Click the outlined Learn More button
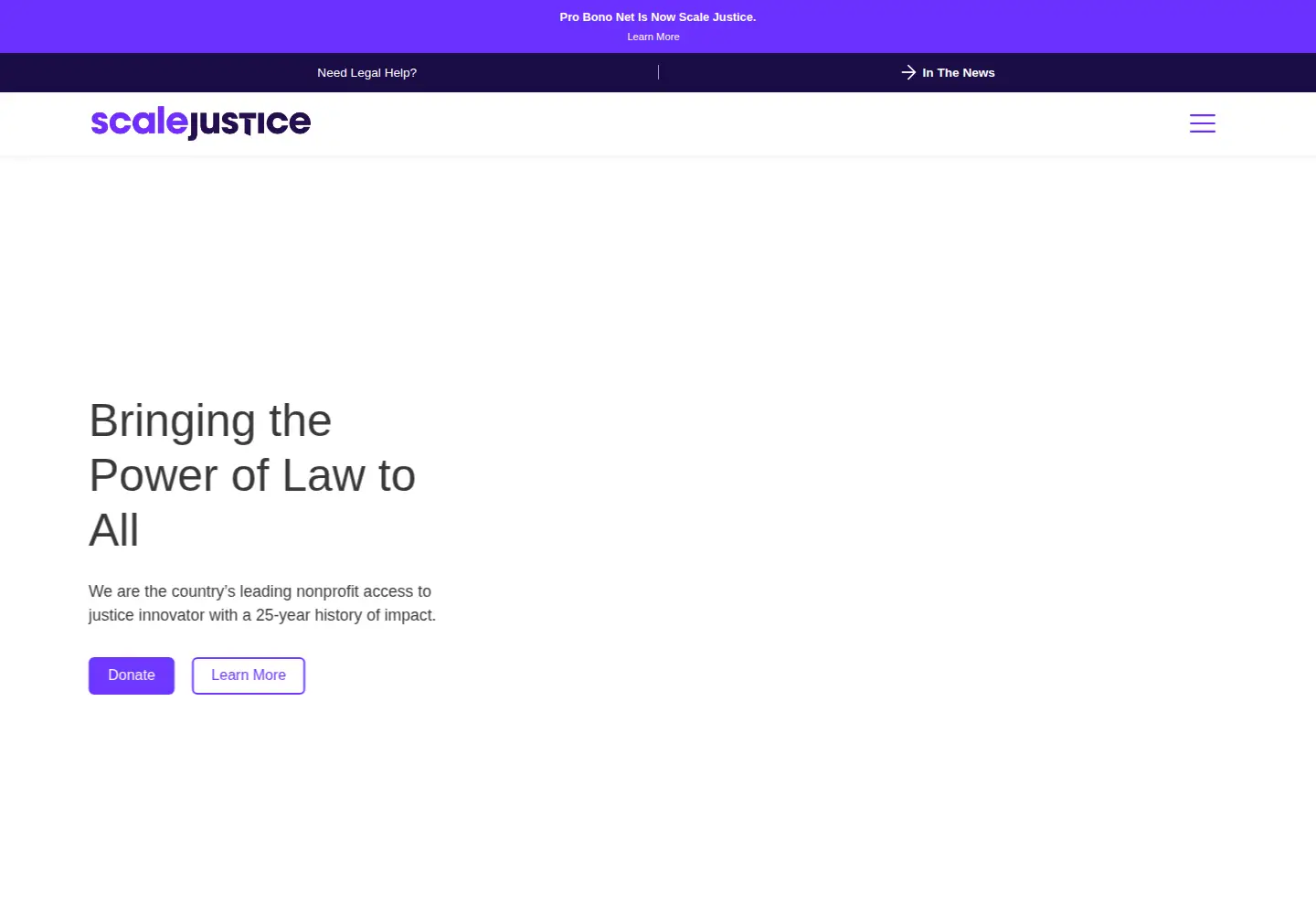The image size is (1316, 914). (x=249, y=675)
